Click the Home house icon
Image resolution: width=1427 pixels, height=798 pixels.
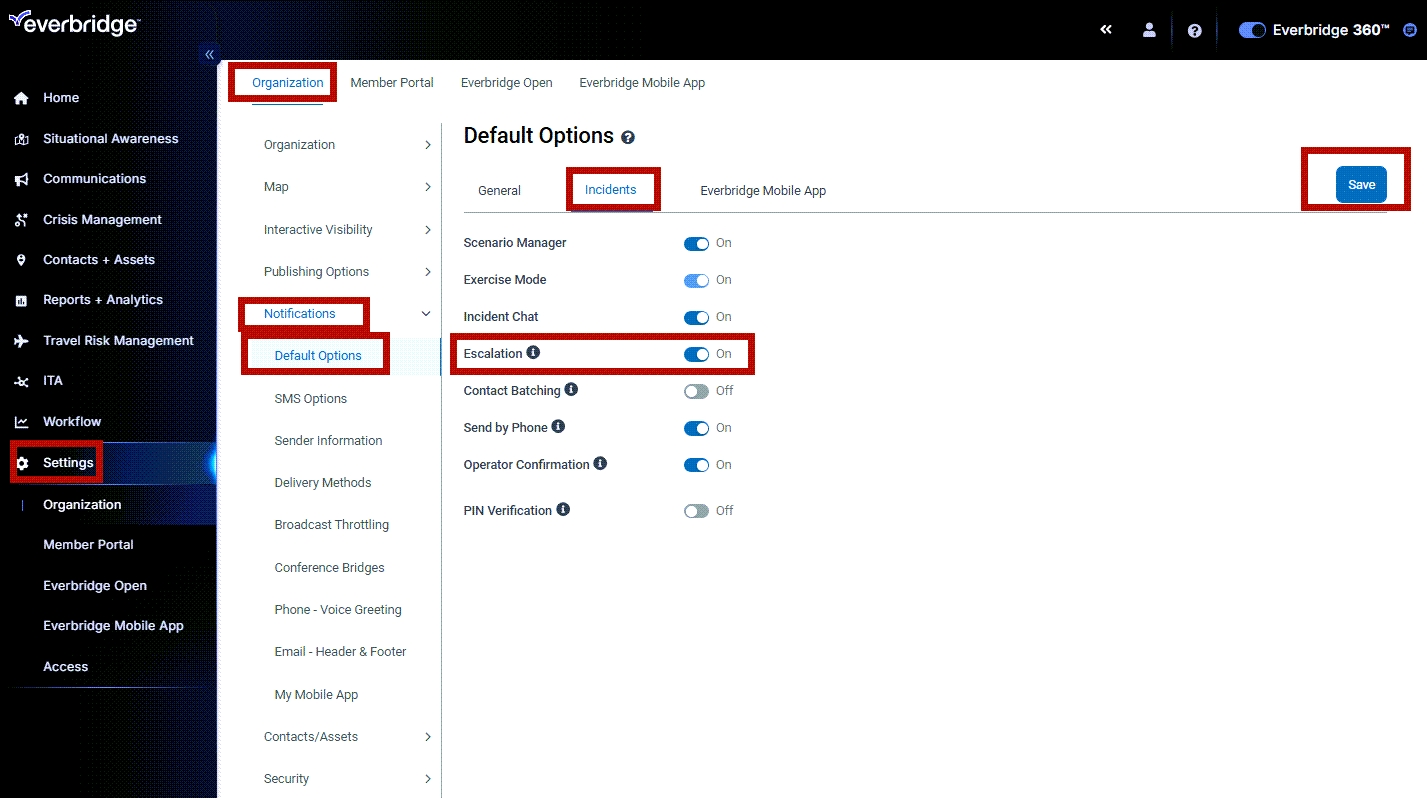point(21,98)
